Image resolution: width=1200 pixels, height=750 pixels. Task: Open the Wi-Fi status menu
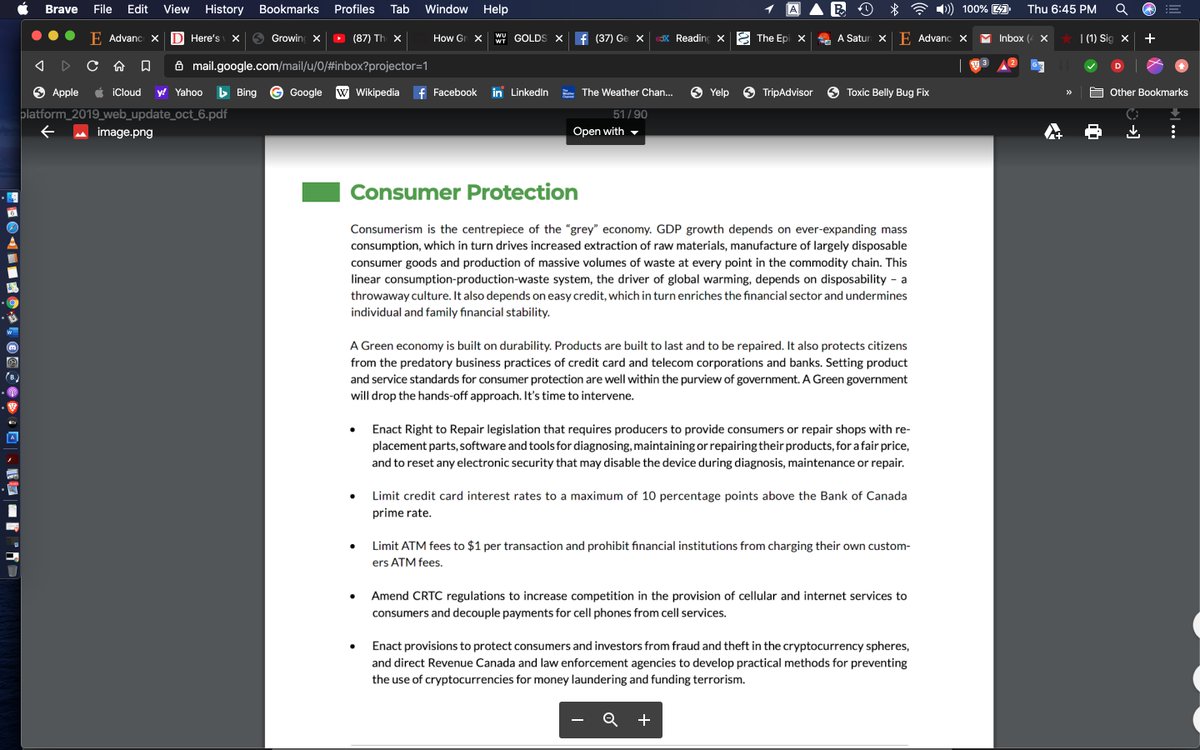[x=919, y=9]
